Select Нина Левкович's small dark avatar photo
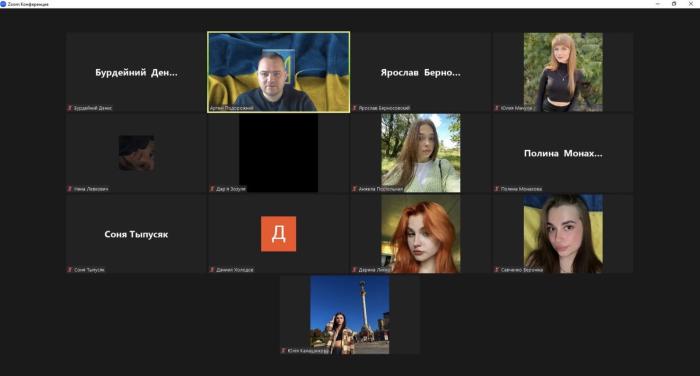Viewport: 700px width, 376px height. (x=137, y=153)
